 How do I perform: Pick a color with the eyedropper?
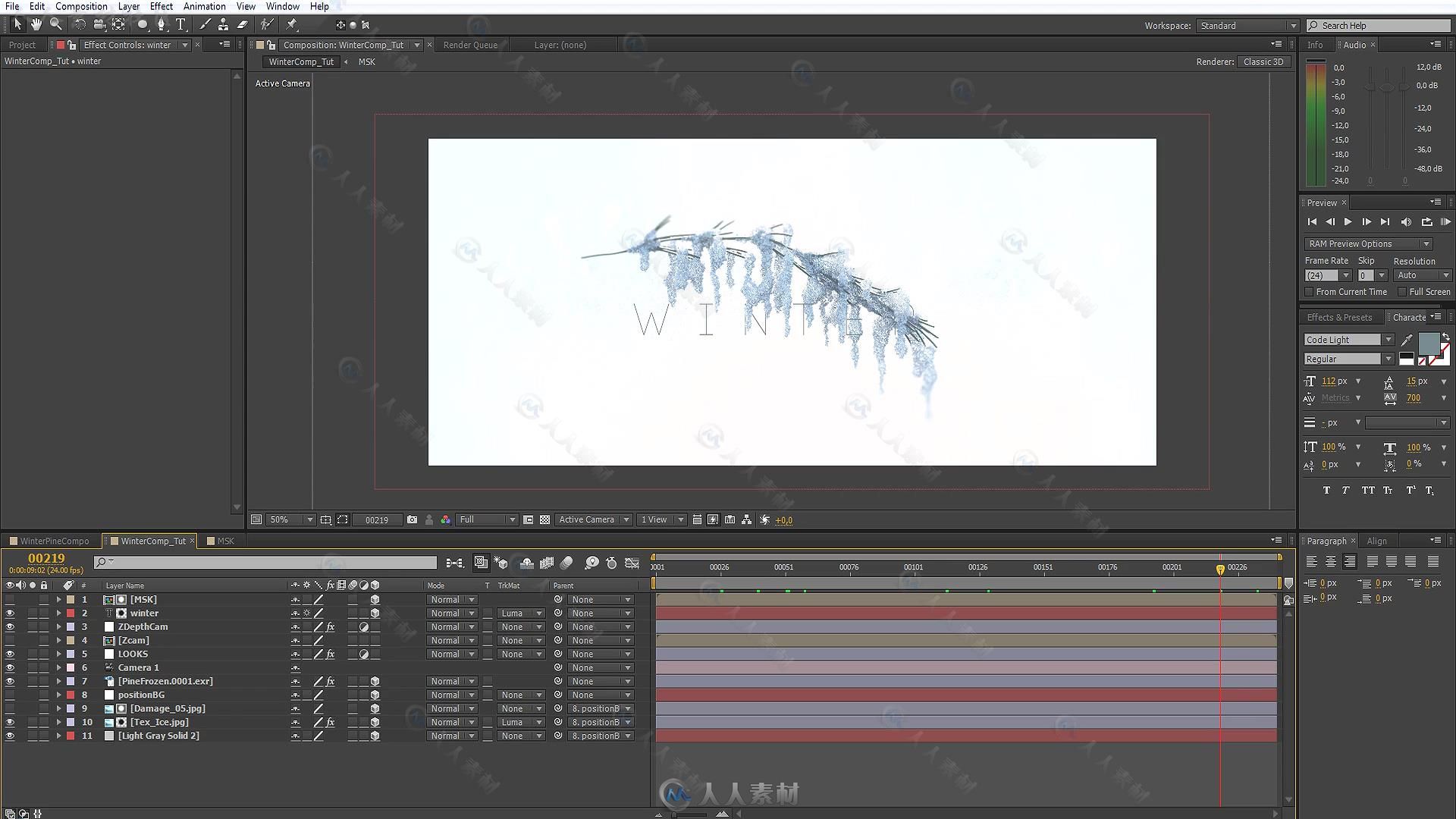[1407, 340]
